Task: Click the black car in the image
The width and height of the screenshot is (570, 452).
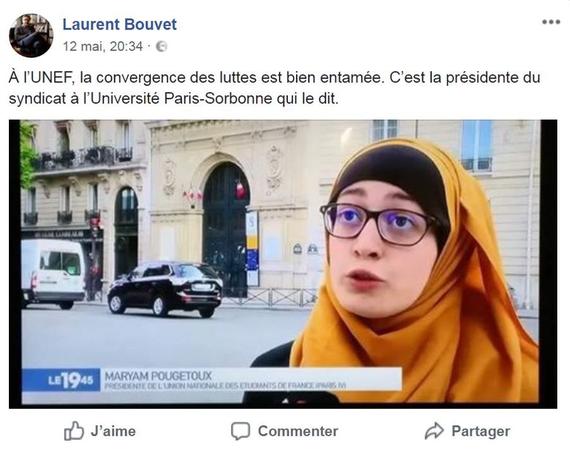Action: point(165,289)
